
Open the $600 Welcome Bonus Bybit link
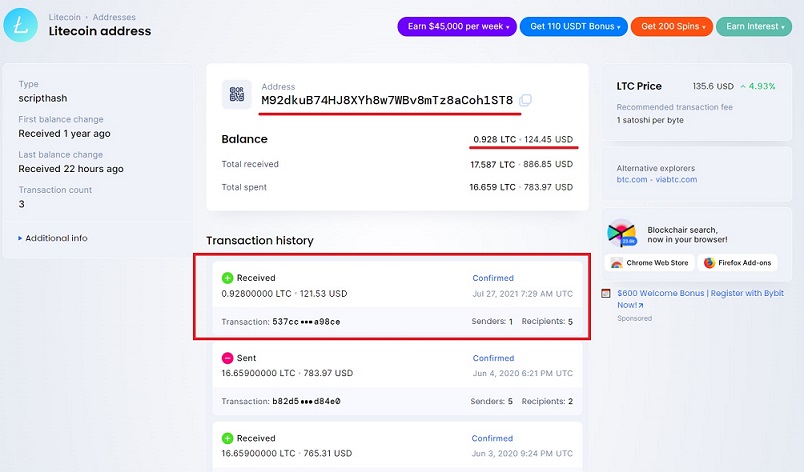pos(700,299)
